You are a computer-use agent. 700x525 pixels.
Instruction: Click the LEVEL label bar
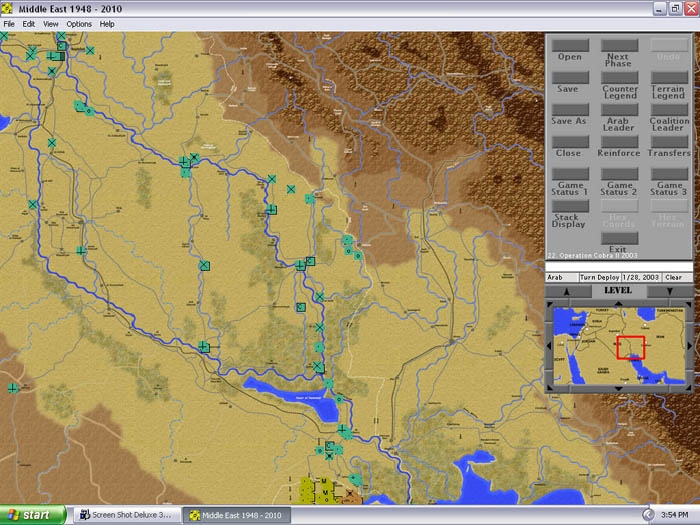coord(618,291)
